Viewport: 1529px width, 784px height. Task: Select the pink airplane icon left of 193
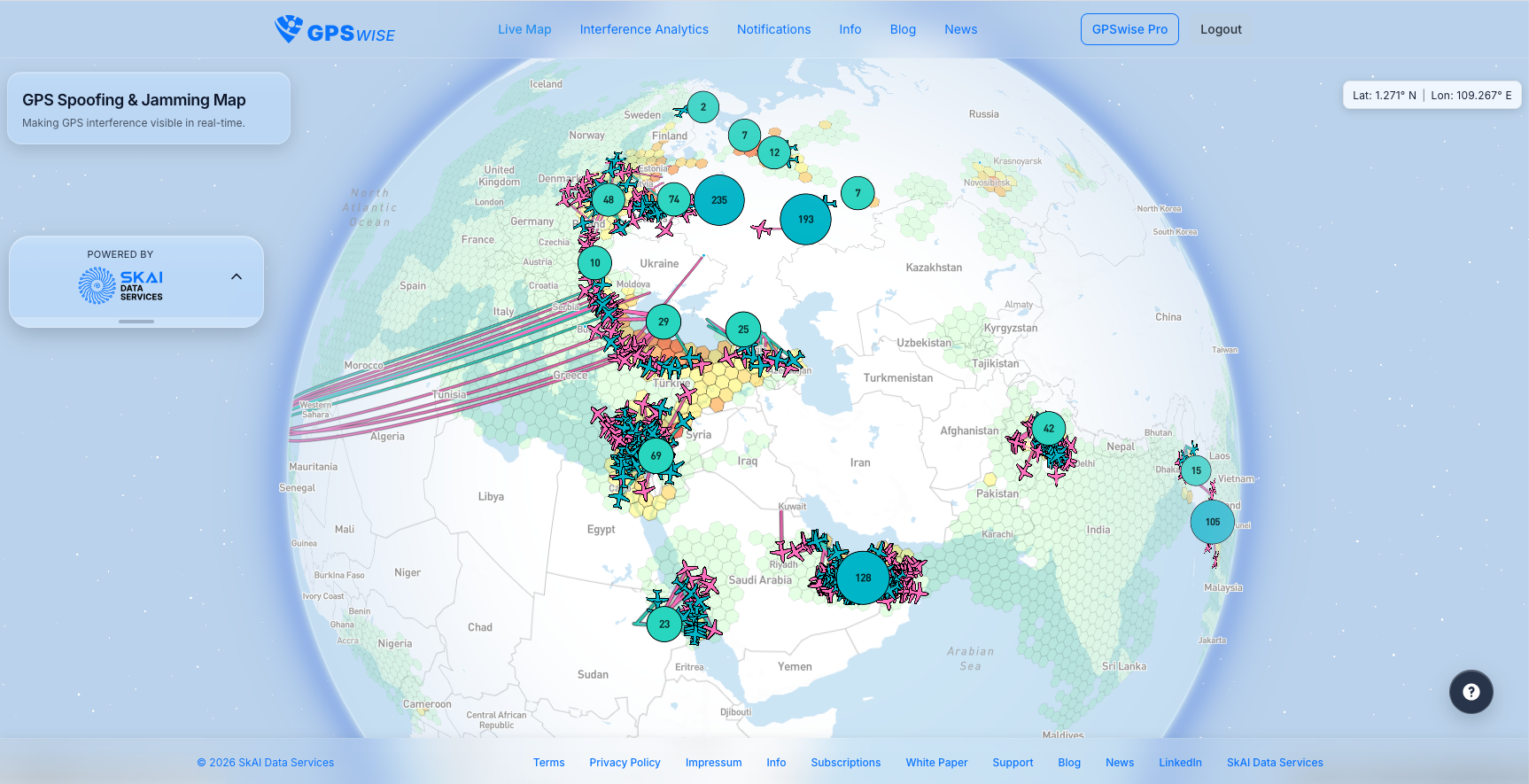click(761, 229)
